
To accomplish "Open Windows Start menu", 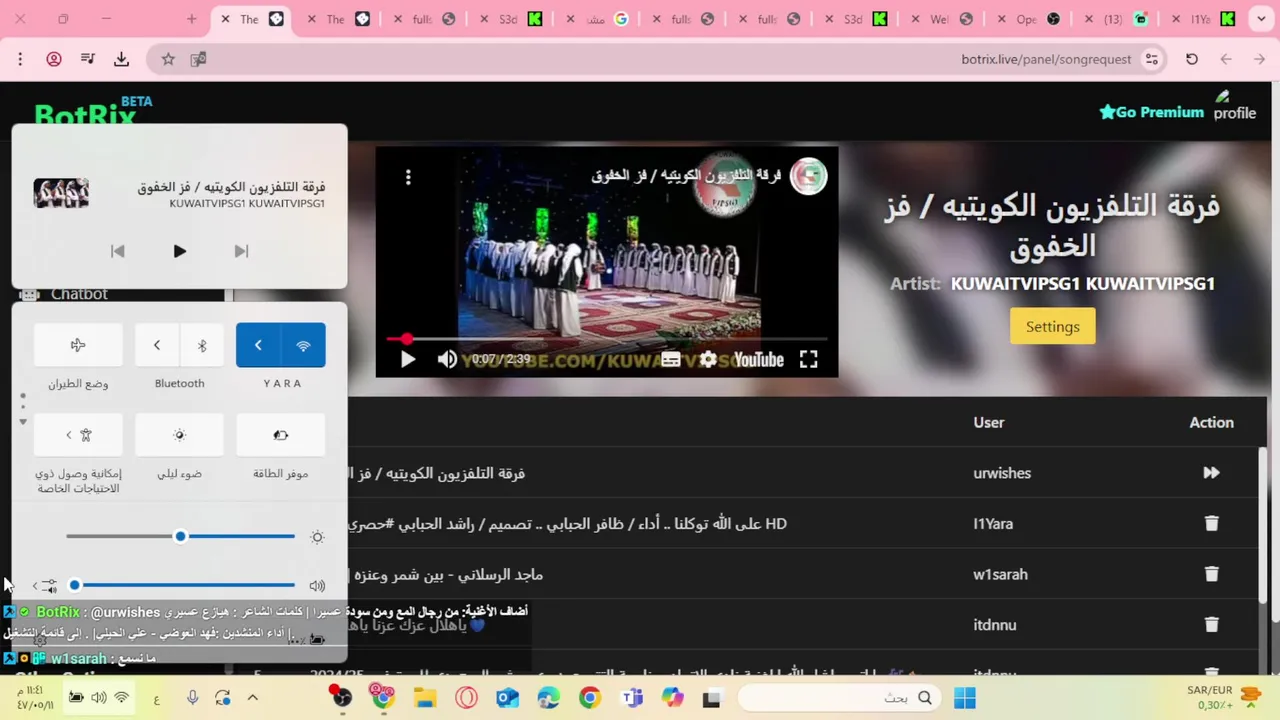I will (x=965, y=697).
